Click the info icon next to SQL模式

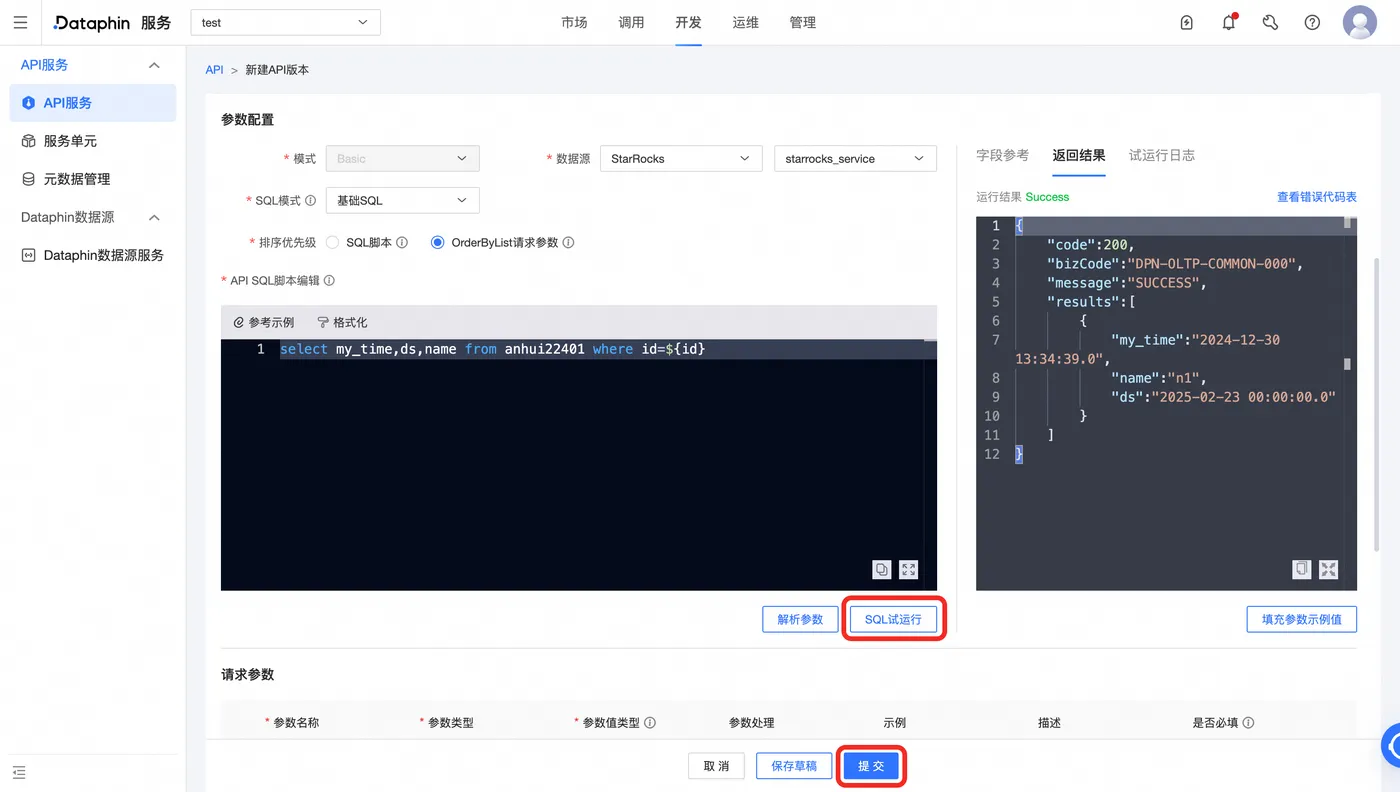[311, 200]
